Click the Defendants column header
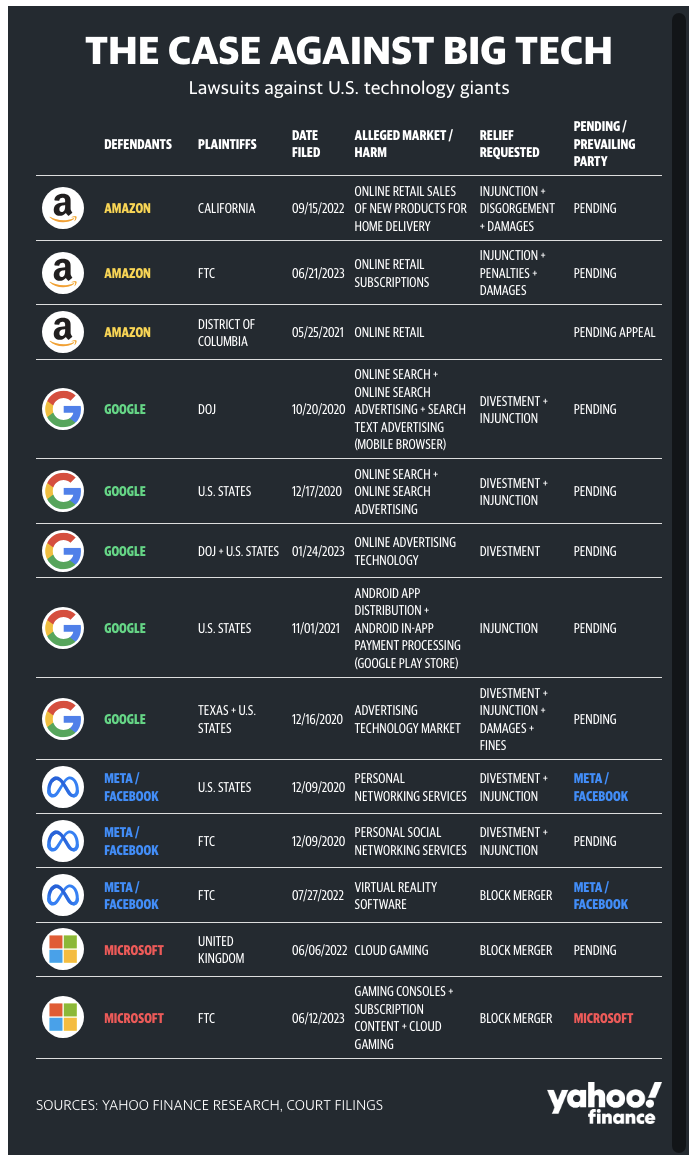The width and height of the screenshot is (696, 1162). [x=138, y=144]
